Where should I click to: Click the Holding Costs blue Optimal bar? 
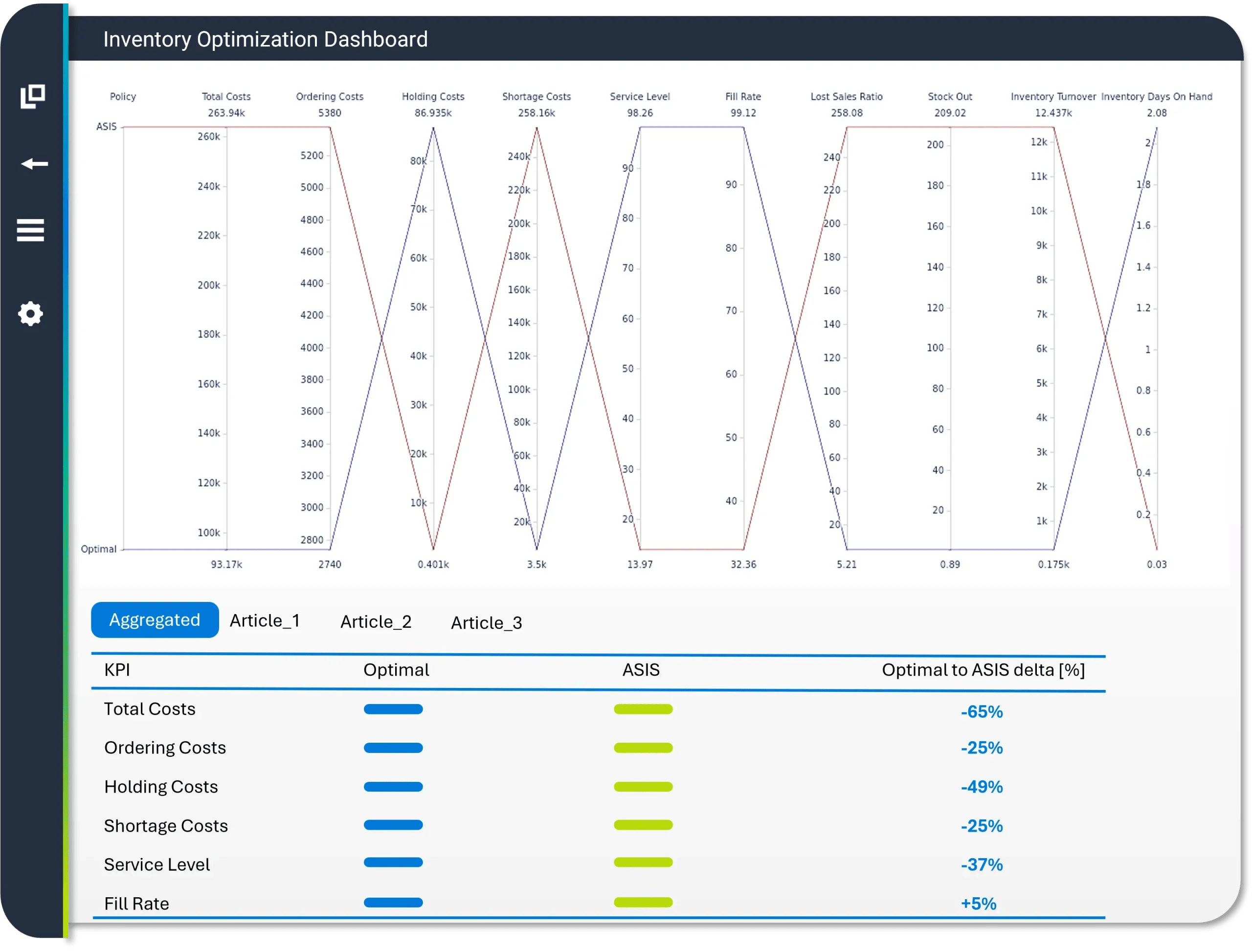point(393,787)
